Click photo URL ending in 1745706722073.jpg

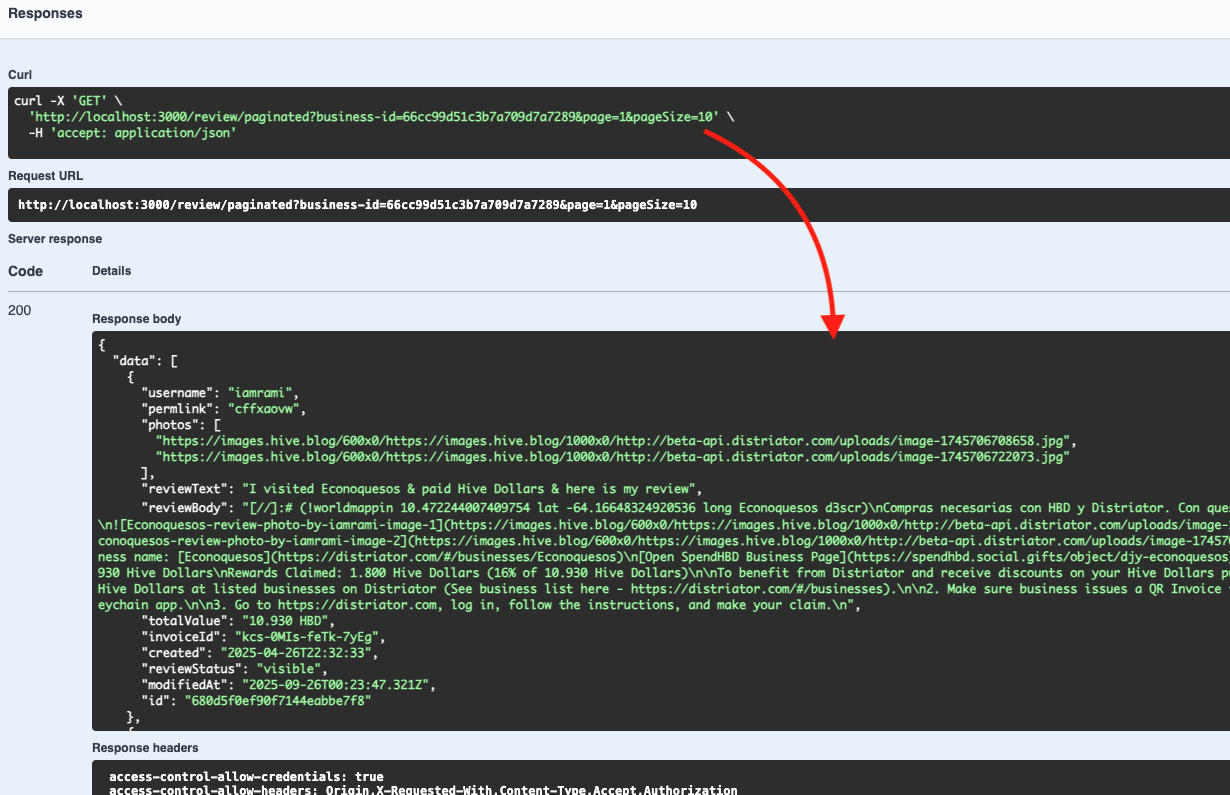(614, 456)
